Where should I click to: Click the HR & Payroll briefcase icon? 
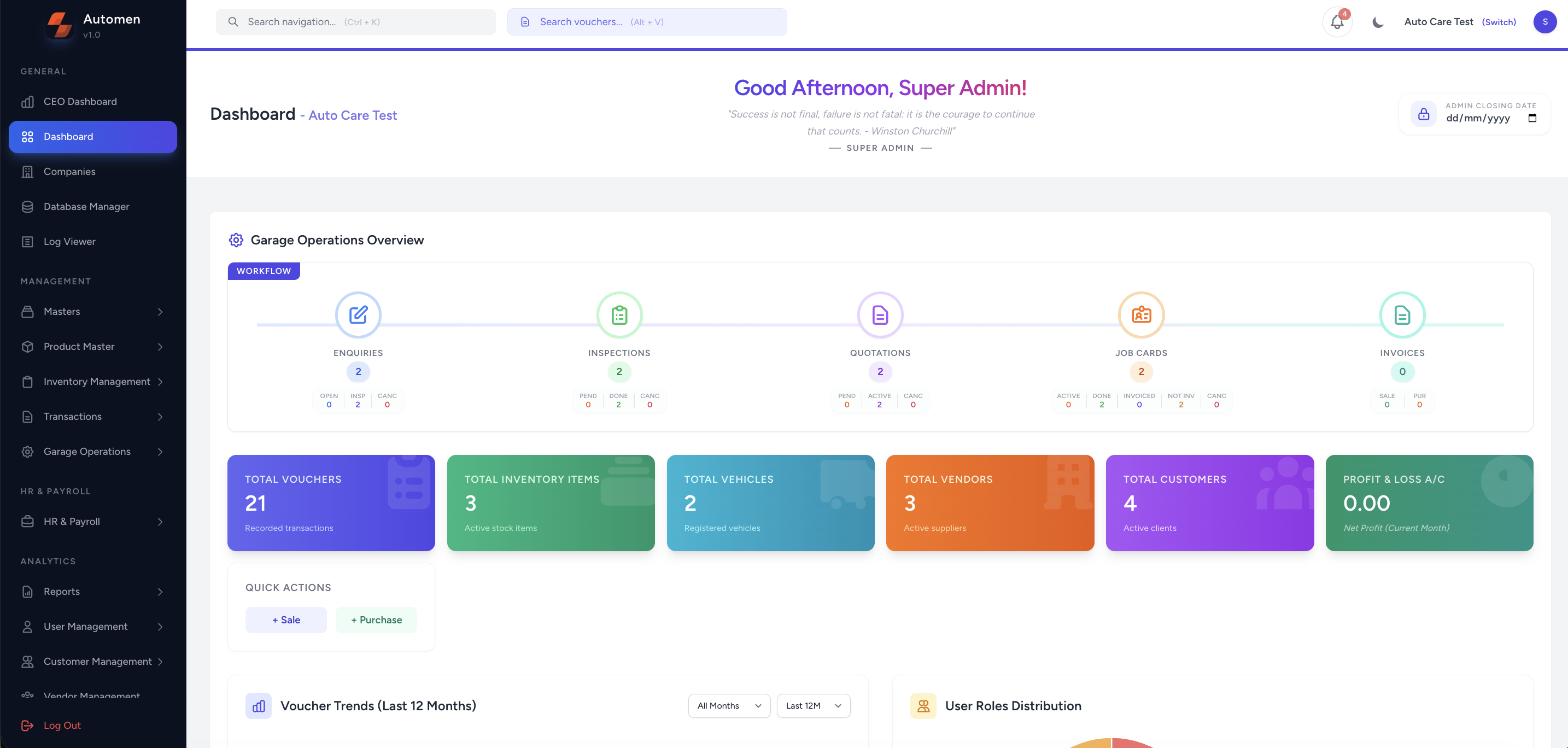[x=27, y=522]
